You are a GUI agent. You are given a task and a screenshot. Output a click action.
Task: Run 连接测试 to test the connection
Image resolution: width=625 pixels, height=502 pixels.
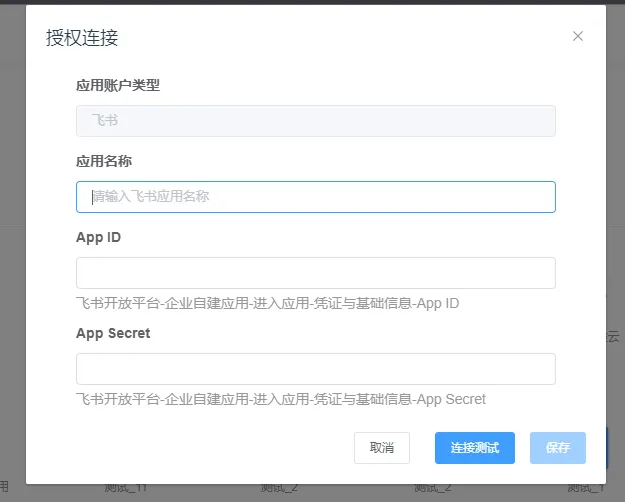(474, 448)
